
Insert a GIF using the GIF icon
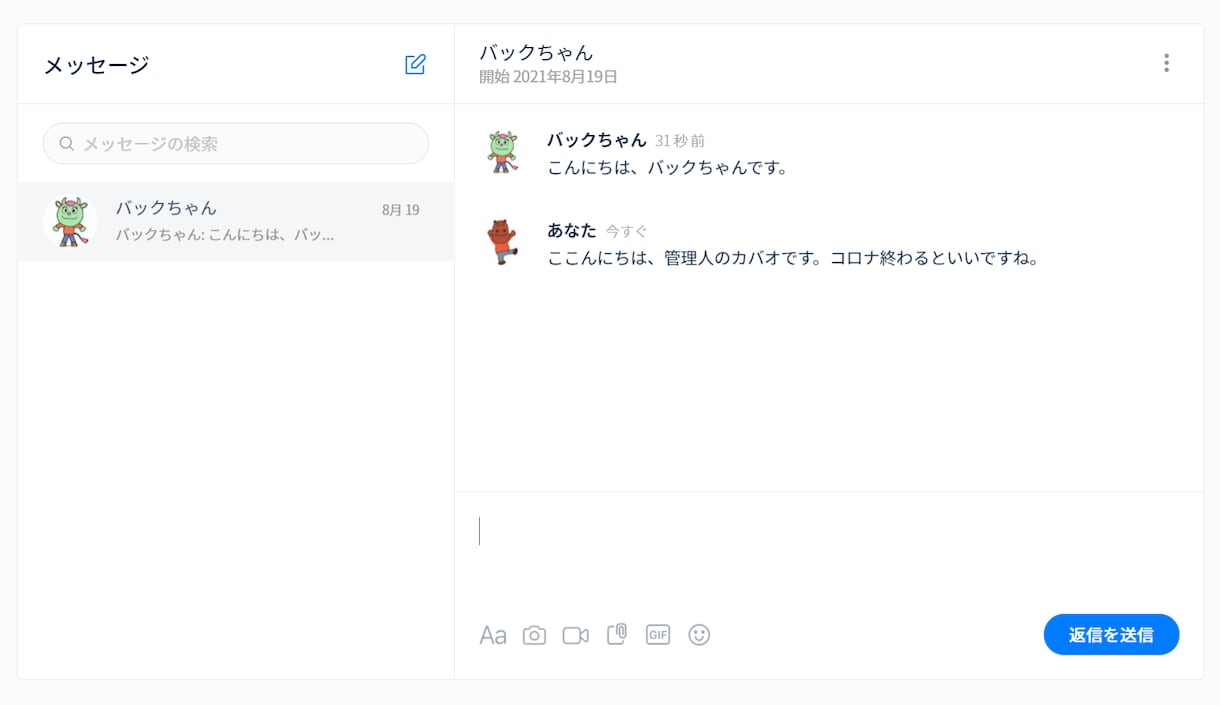pos(658,634)
